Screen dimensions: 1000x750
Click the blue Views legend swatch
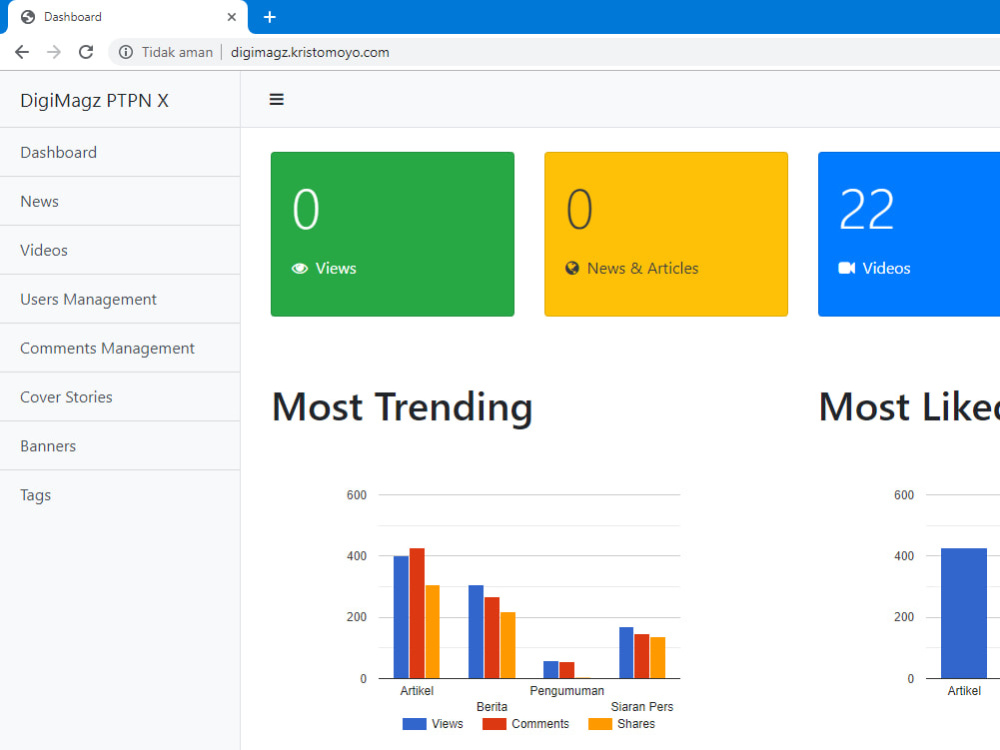tap(414, 724)
